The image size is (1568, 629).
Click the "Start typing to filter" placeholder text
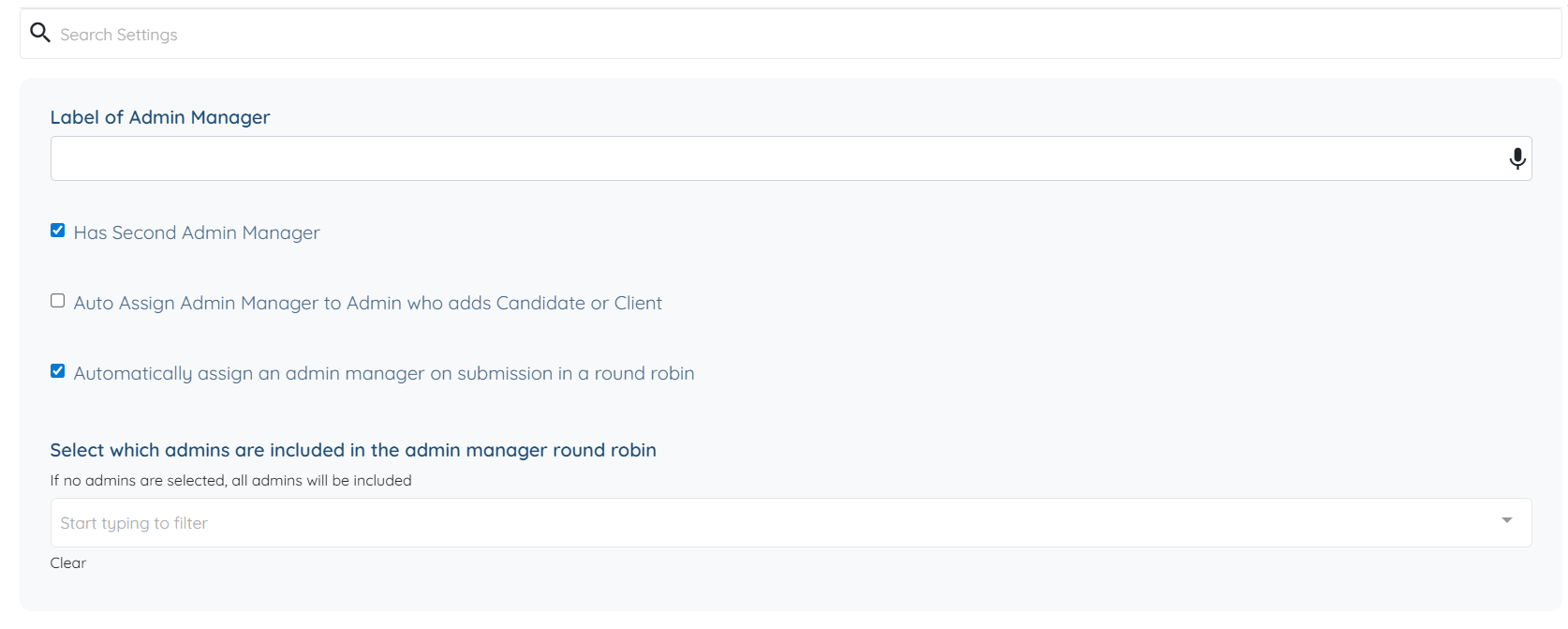[x=134, y=523]
